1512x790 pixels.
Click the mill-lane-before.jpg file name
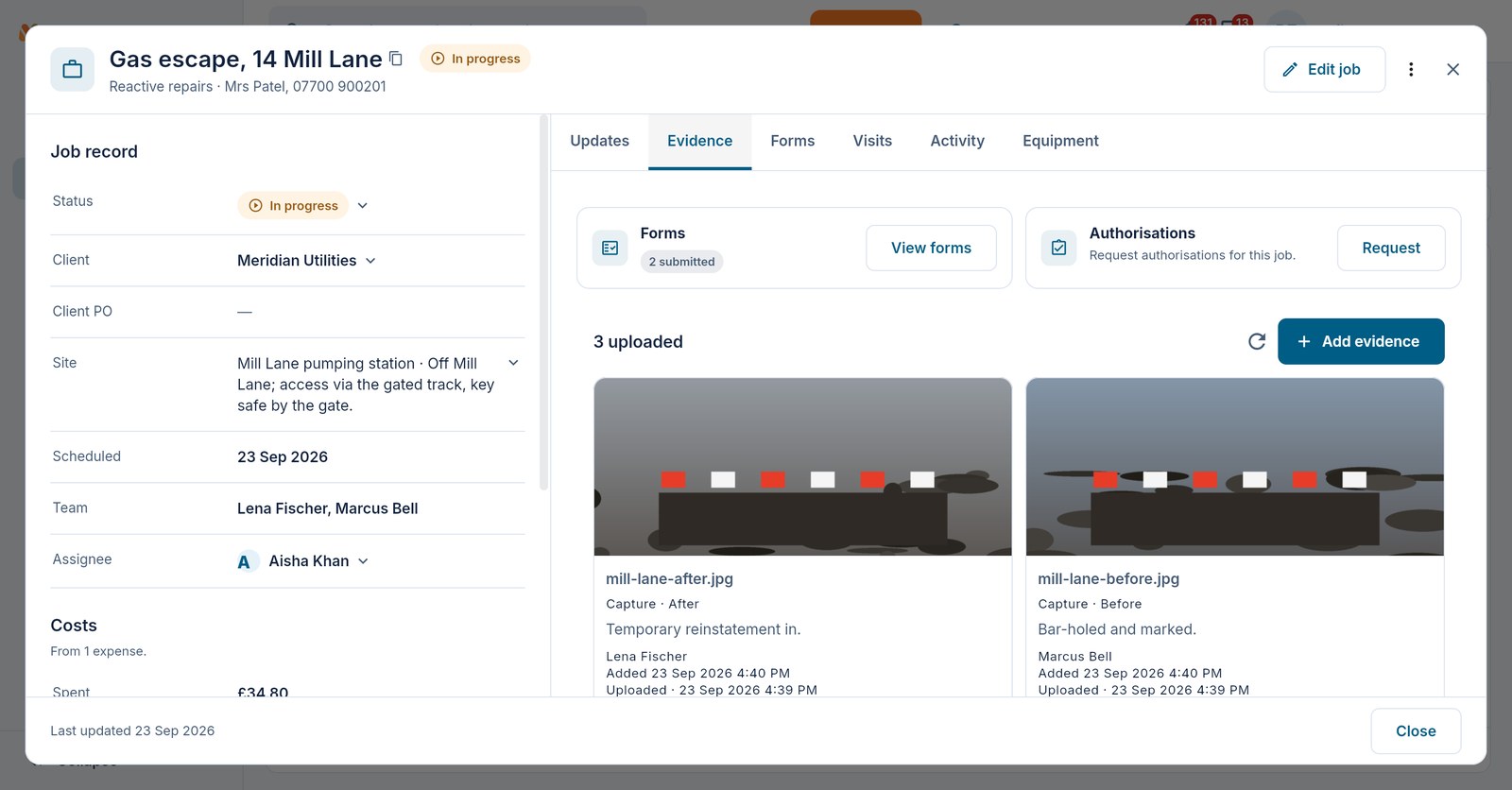(x=1108, y=578)
